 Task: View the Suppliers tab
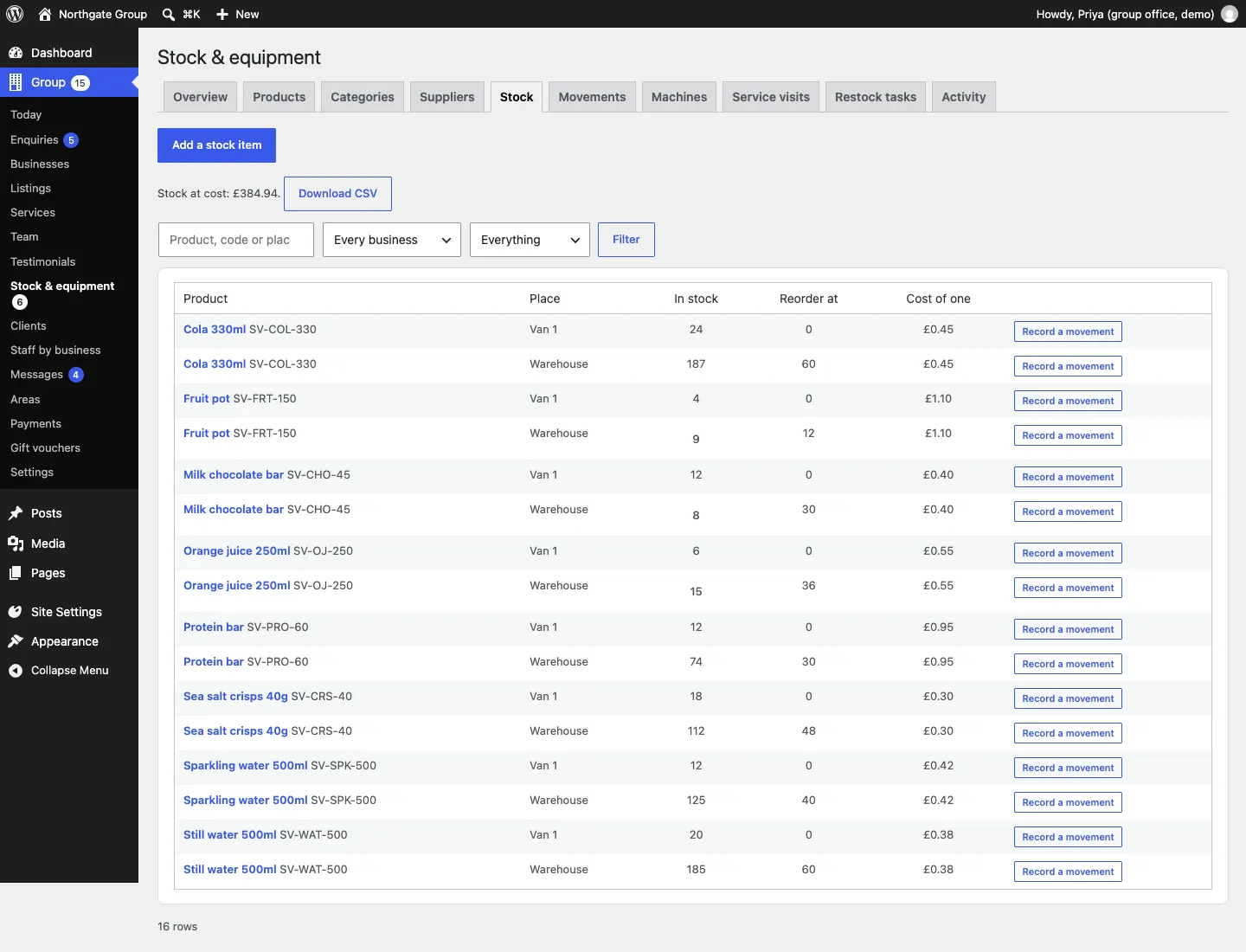pyautogui.click(x=446, y=97)
